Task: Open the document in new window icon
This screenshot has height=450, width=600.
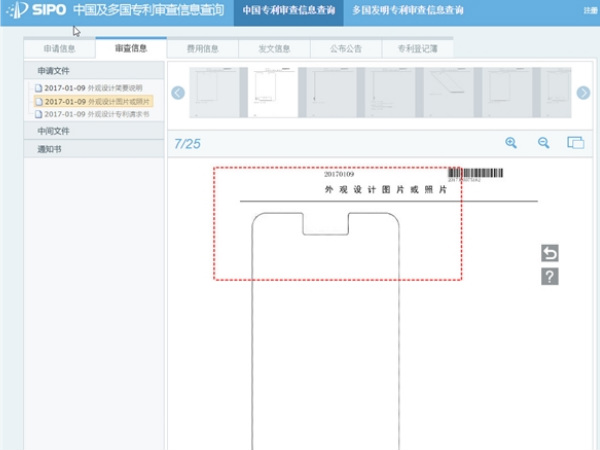Action: coord(576,142)
